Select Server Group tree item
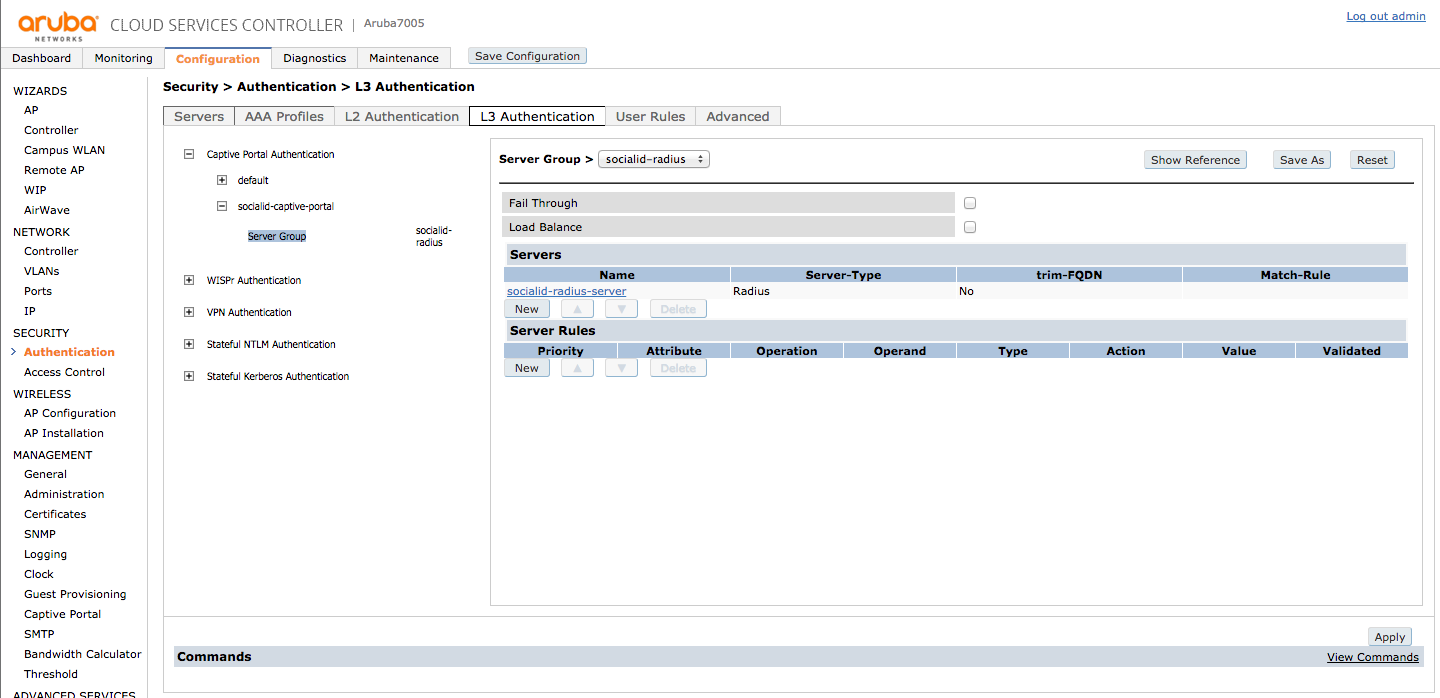 pos(277,236)
